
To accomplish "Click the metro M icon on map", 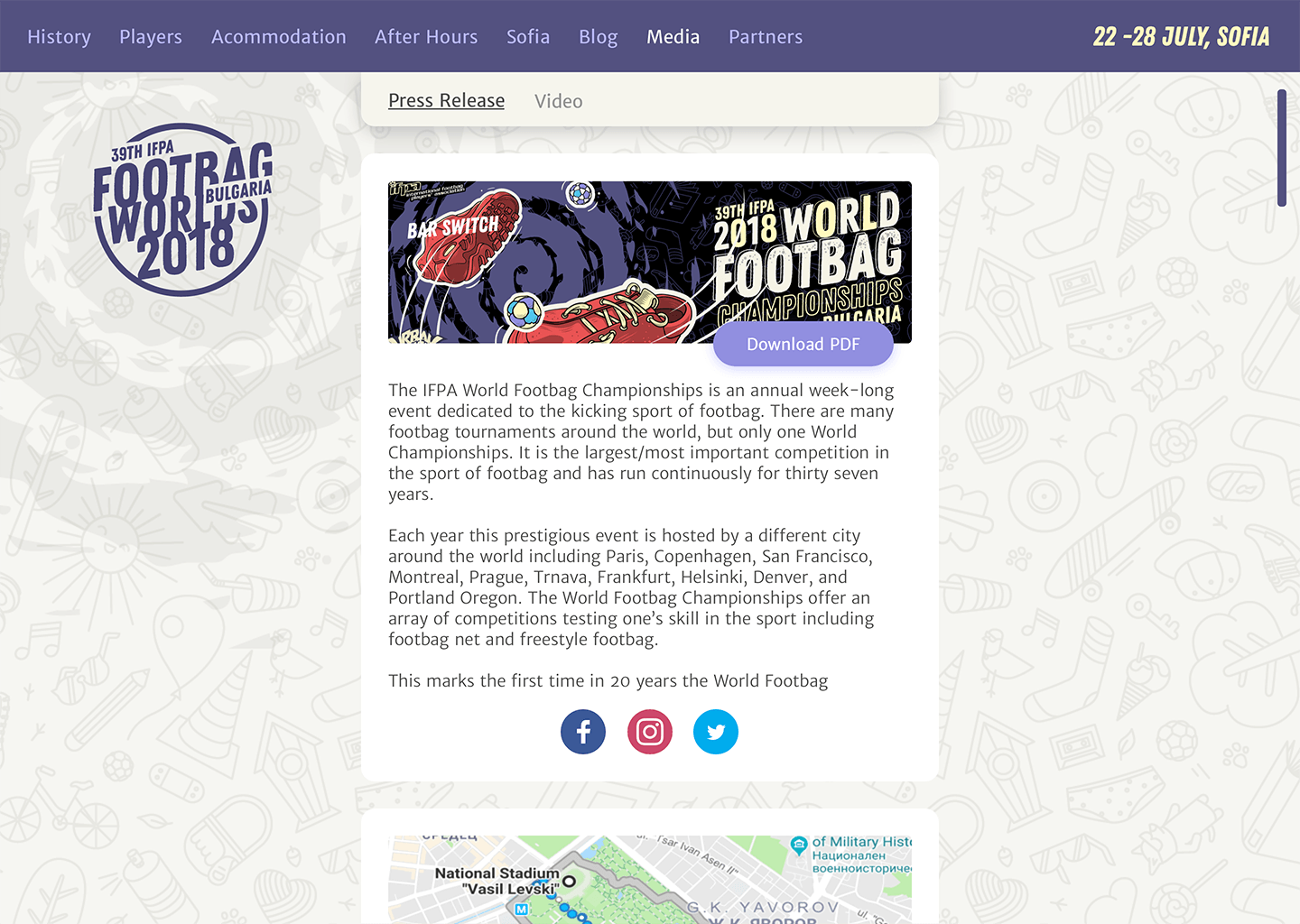I will [522, 910].
